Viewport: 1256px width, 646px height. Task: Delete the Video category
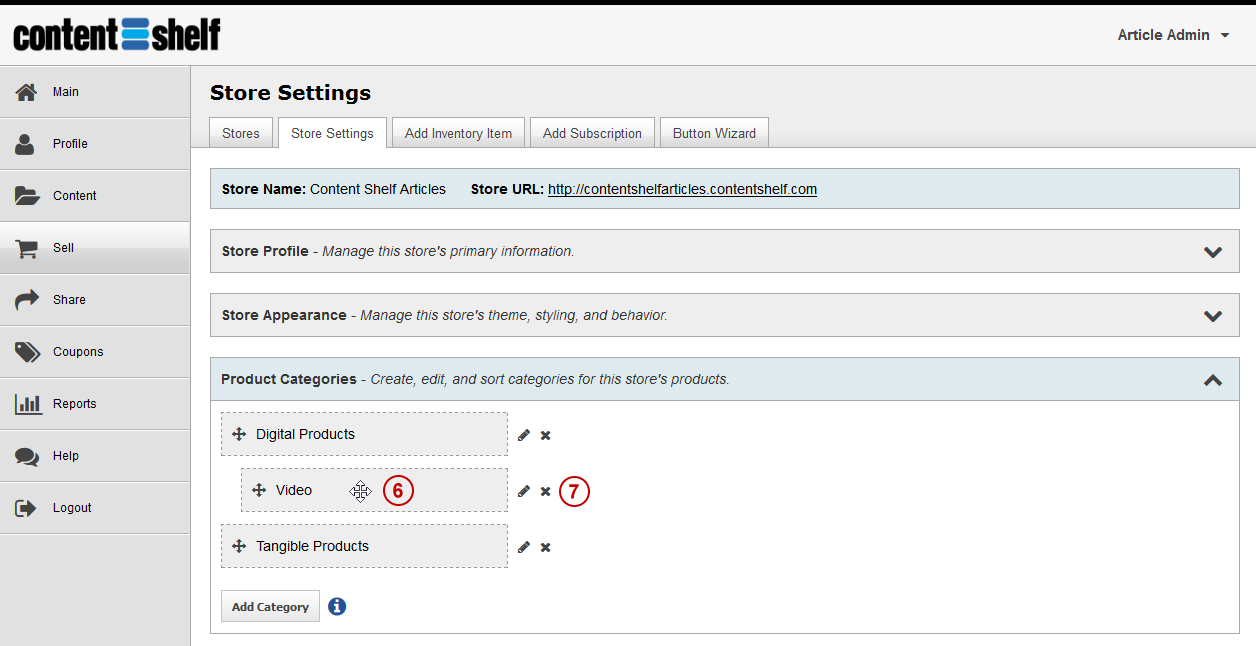pyautogui.click(x=546, y=491)
